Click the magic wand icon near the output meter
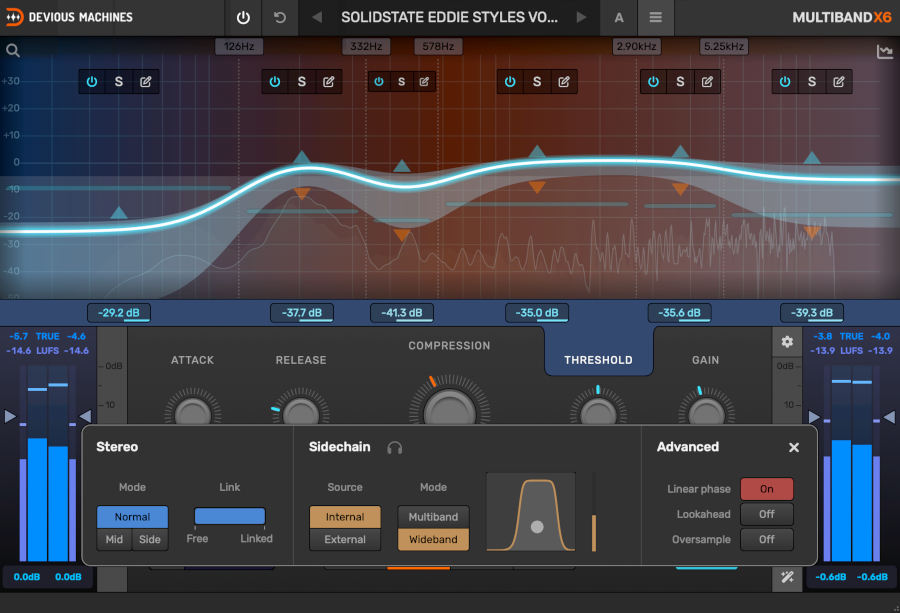Viewport: 900px width, 613px height. 787,577
